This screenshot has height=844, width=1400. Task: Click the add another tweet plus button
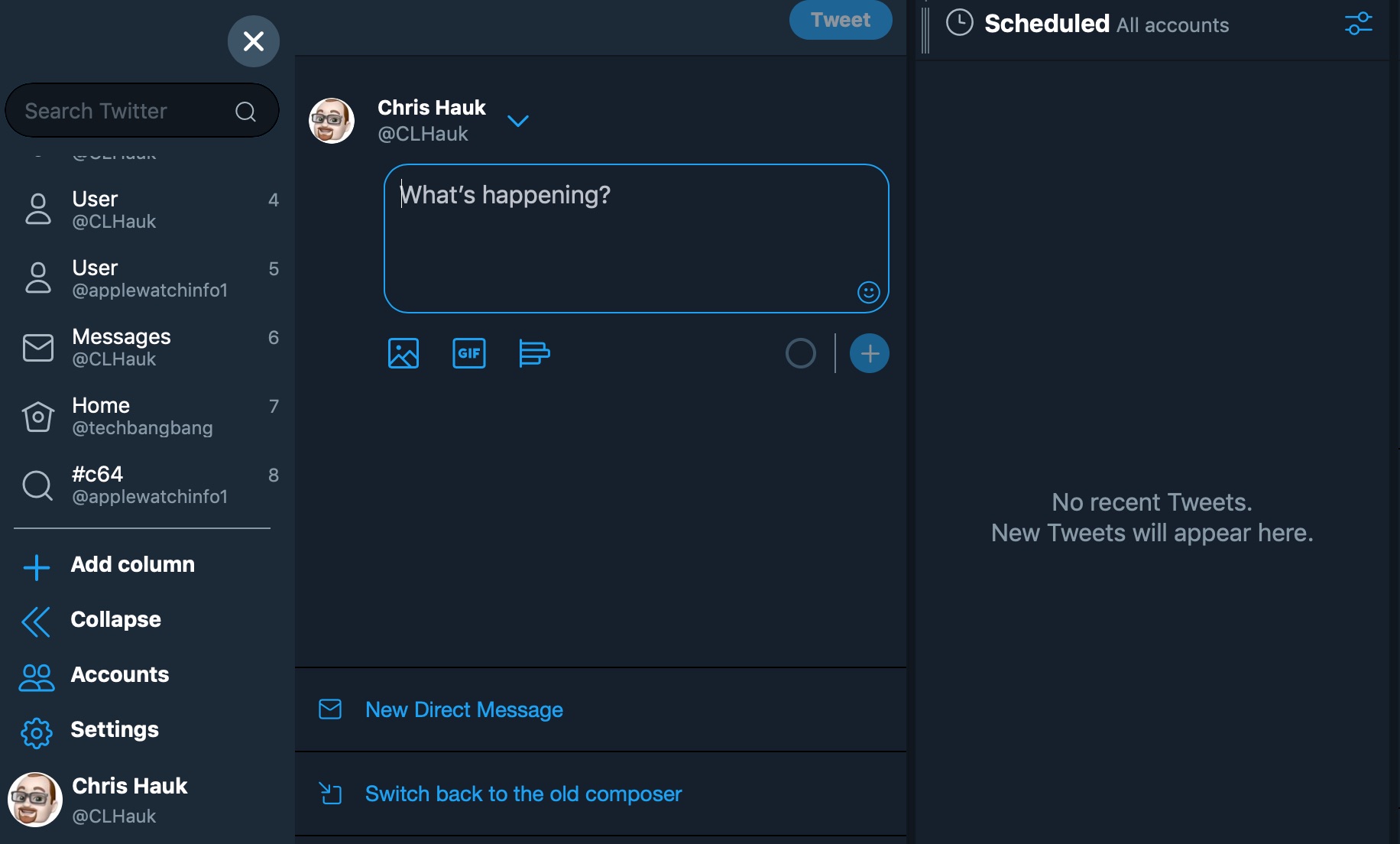(869, 353)
